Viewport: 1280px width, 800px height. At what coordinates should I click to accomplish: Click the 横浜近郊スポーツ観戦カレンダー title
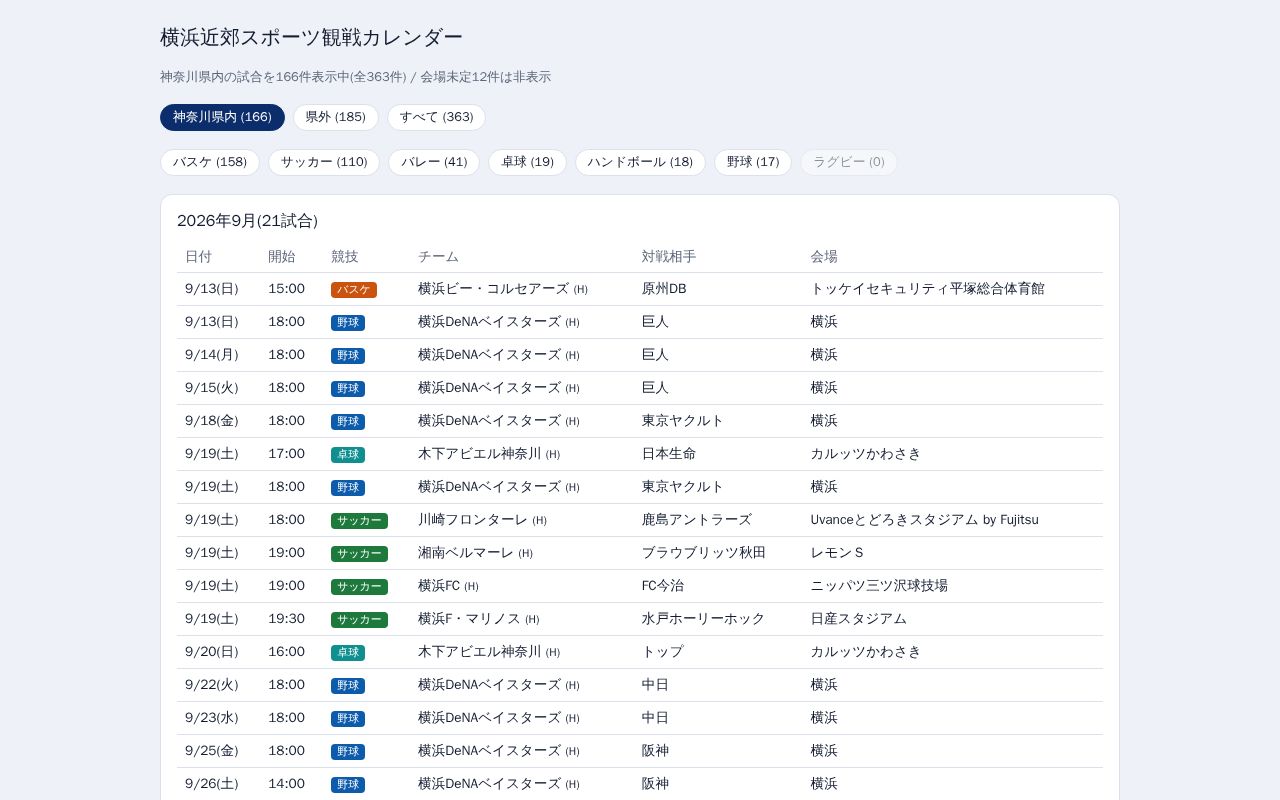tap(311, 37)
